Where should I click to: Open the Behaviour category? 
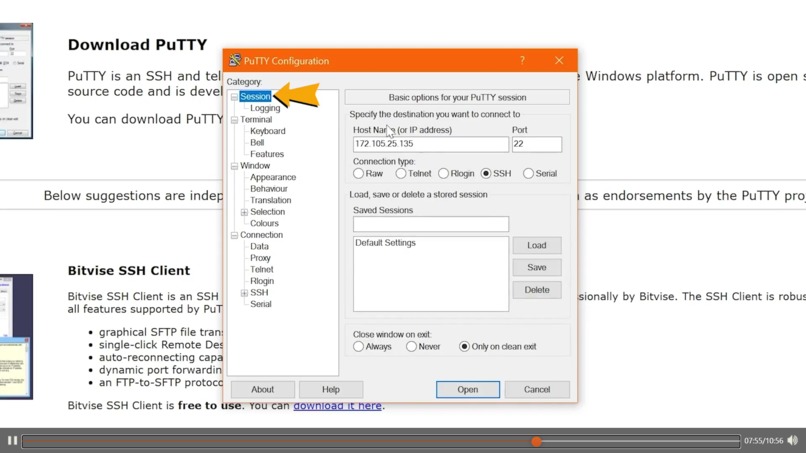(x=269, y=189)
